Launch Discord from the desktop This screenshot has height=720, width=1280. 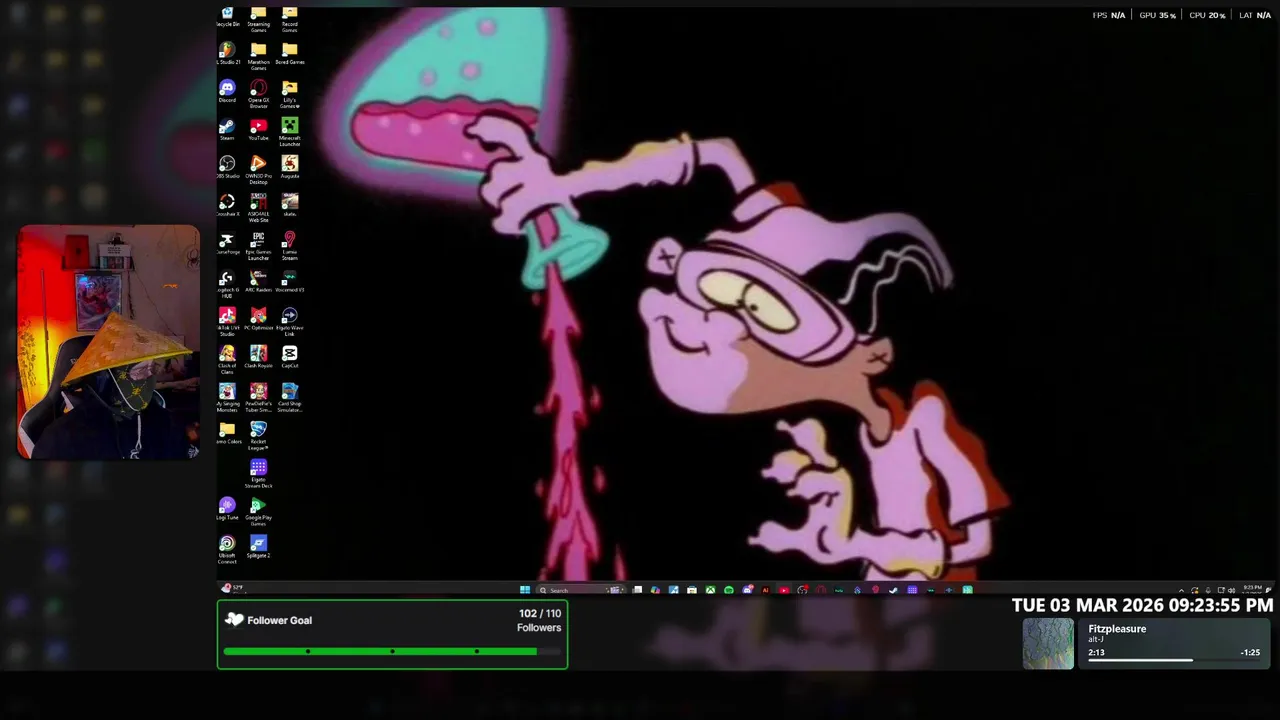tap(227, 92)
